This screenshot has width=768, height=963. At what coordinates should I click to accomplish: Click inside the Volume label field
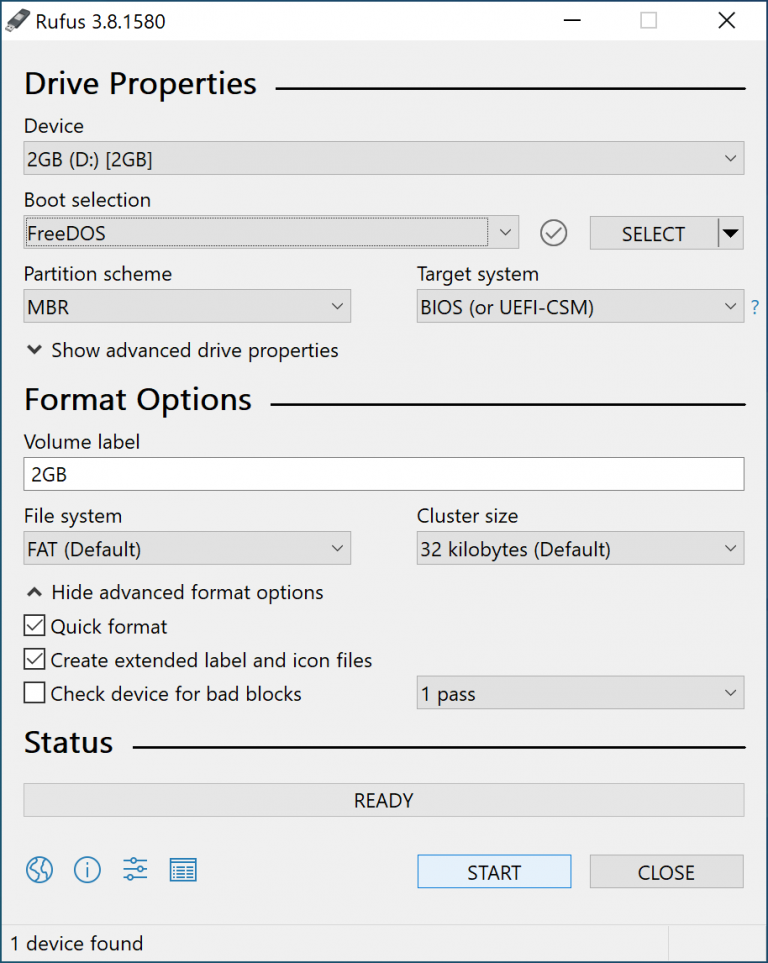(x=383, y=473)
